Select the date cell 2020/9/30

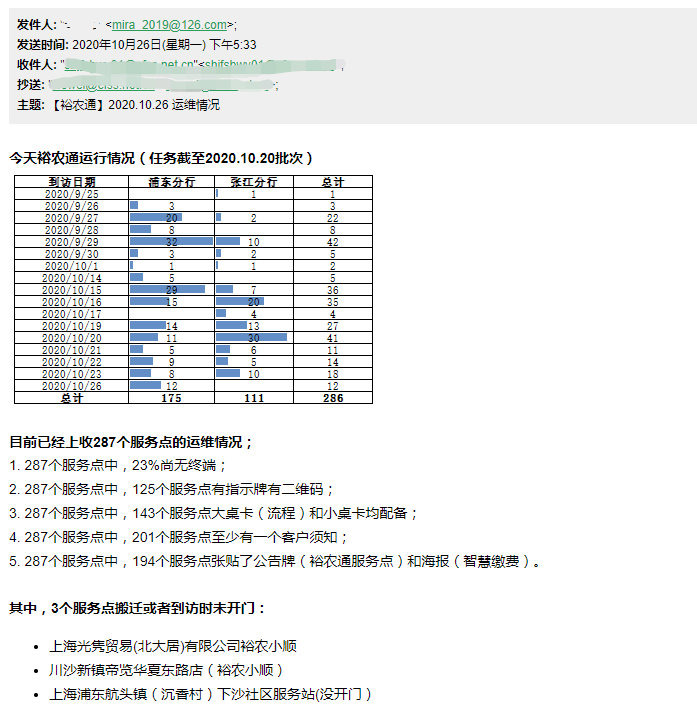pyautogui.click(x=72, y=254)
